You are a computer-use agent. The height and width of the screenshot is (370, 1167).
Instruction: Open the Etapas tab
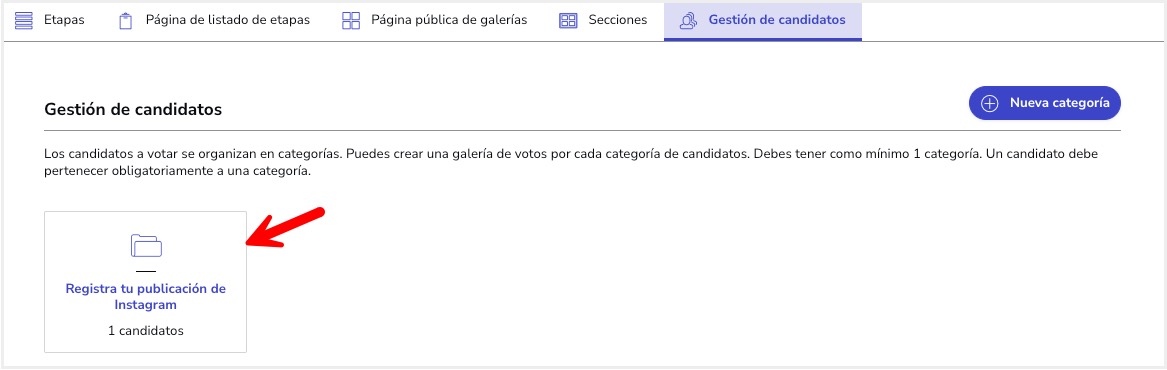[51, 21]
